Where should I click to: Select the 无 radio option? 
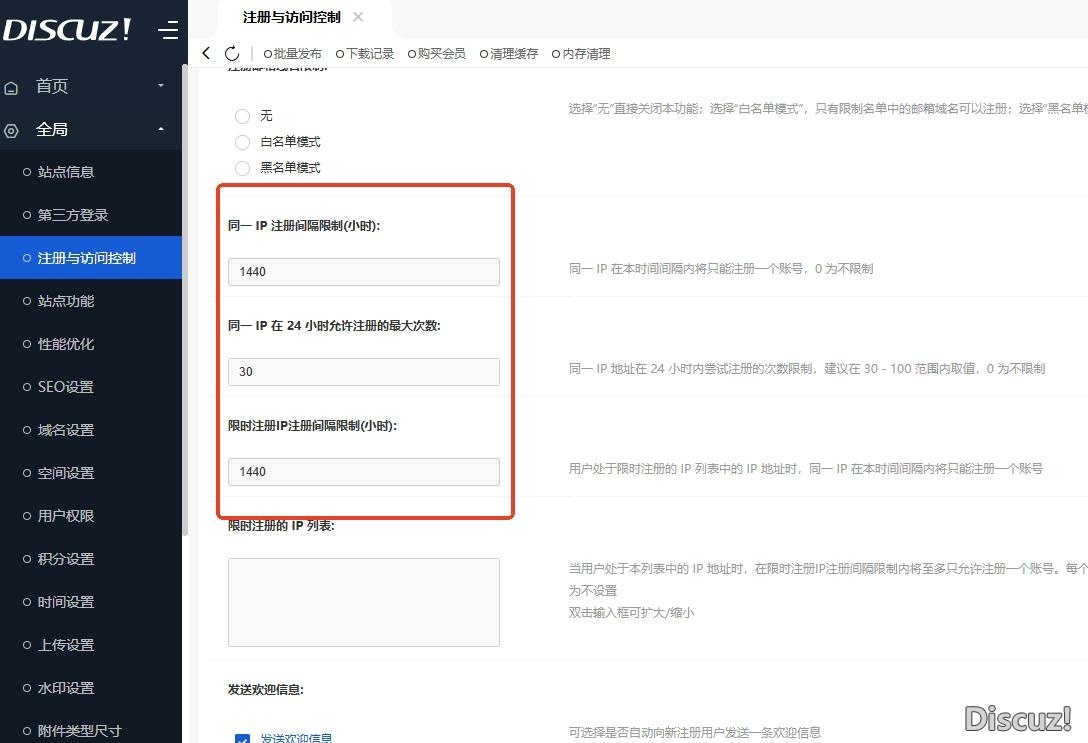(x=242, y=116)
